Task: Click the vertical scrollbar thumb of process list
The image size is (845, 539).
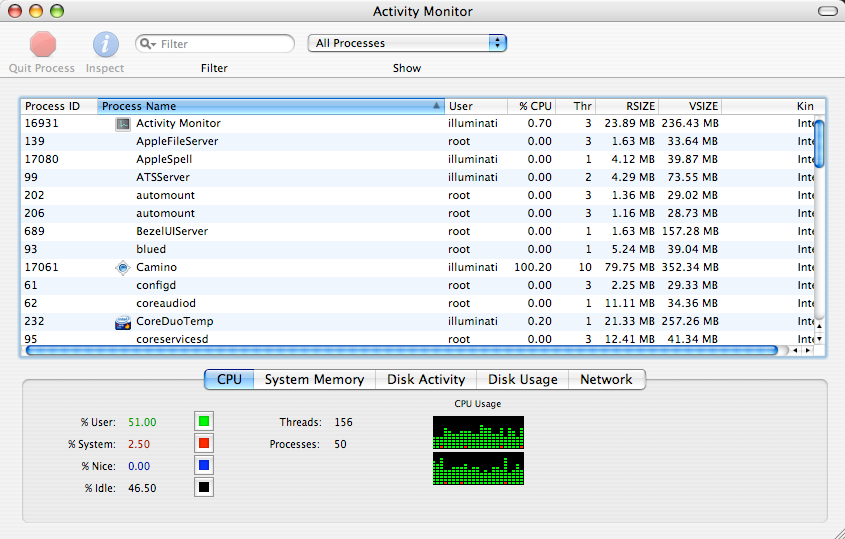Action: click(819, 144)
